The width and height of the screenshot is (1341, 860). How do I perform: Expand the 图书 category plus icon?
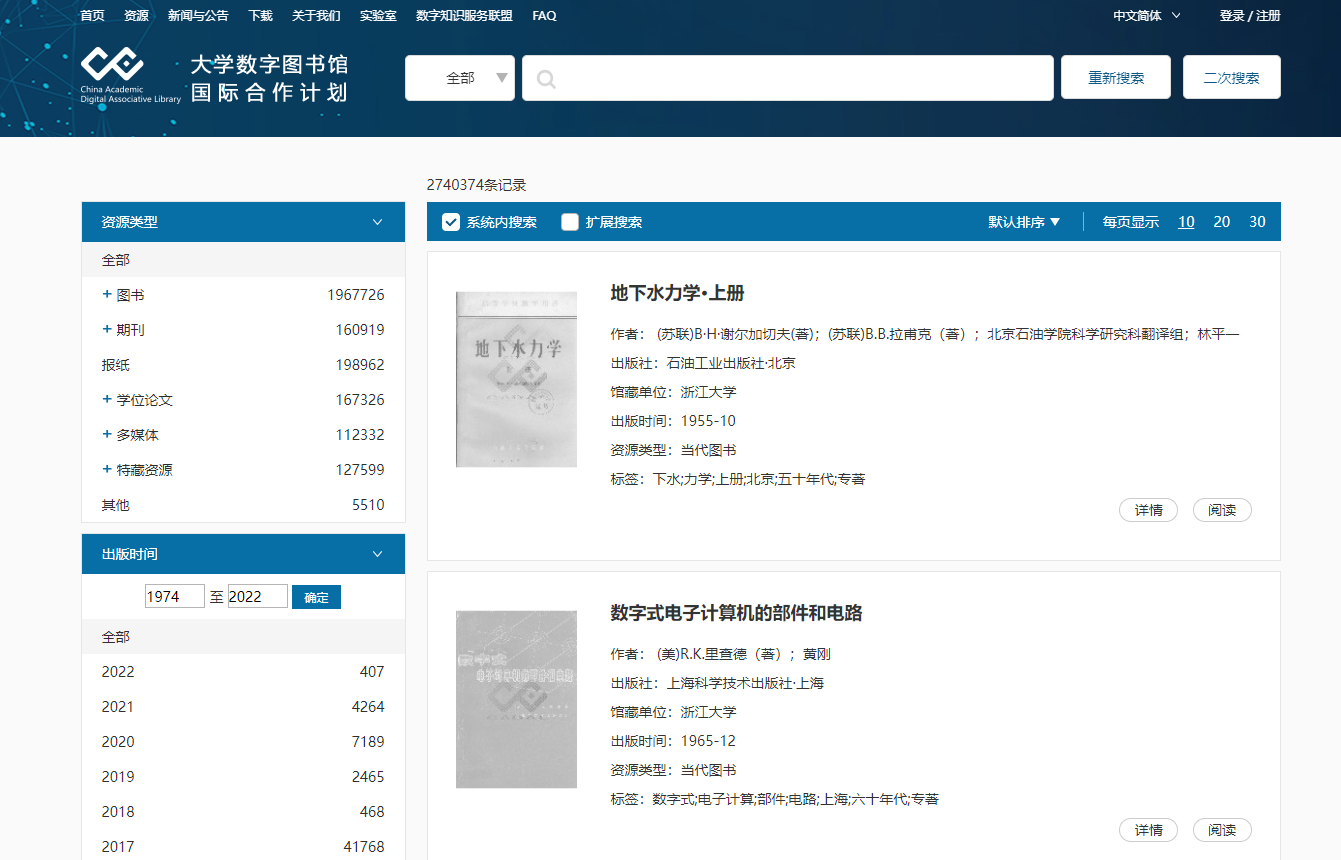click(x=107, y=295)
